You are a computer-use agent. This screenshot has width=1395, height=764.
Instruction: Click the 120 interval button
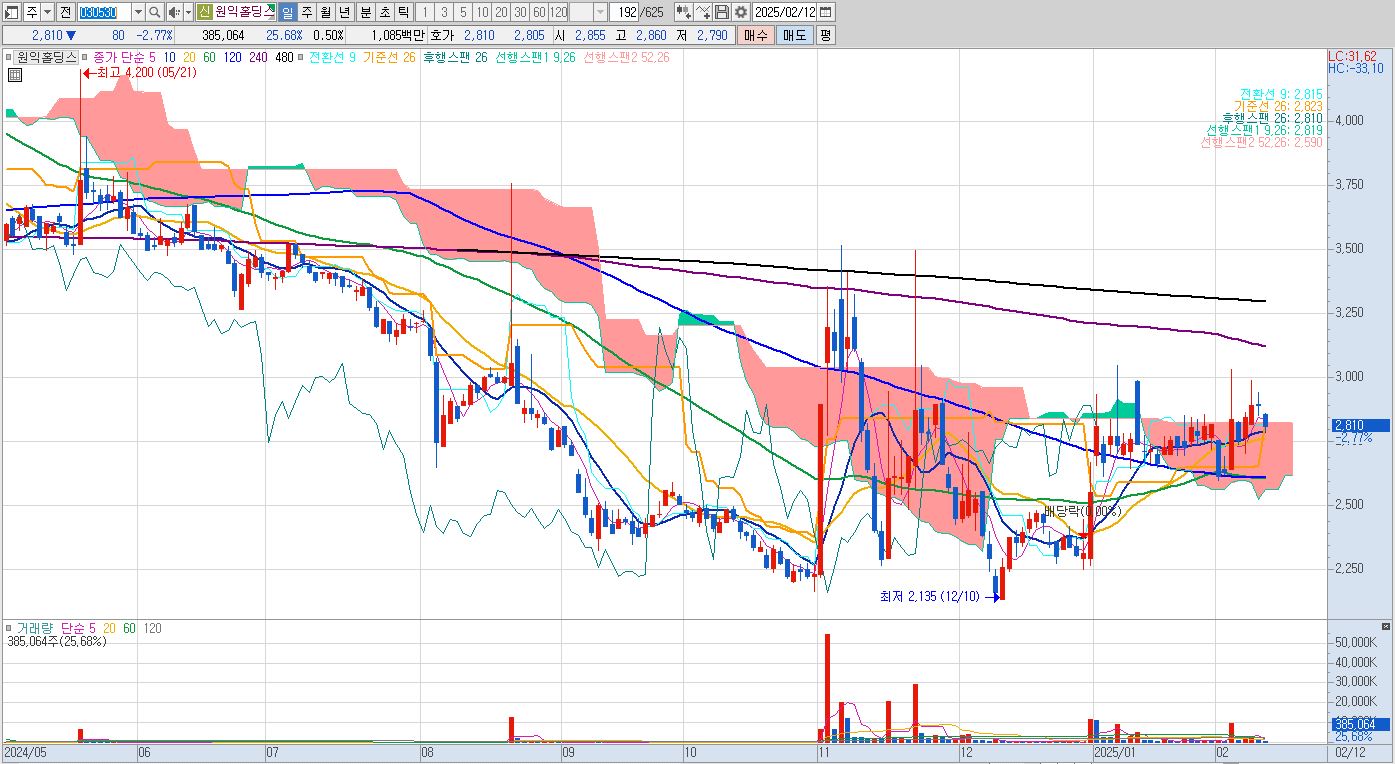tap(559, 12)
